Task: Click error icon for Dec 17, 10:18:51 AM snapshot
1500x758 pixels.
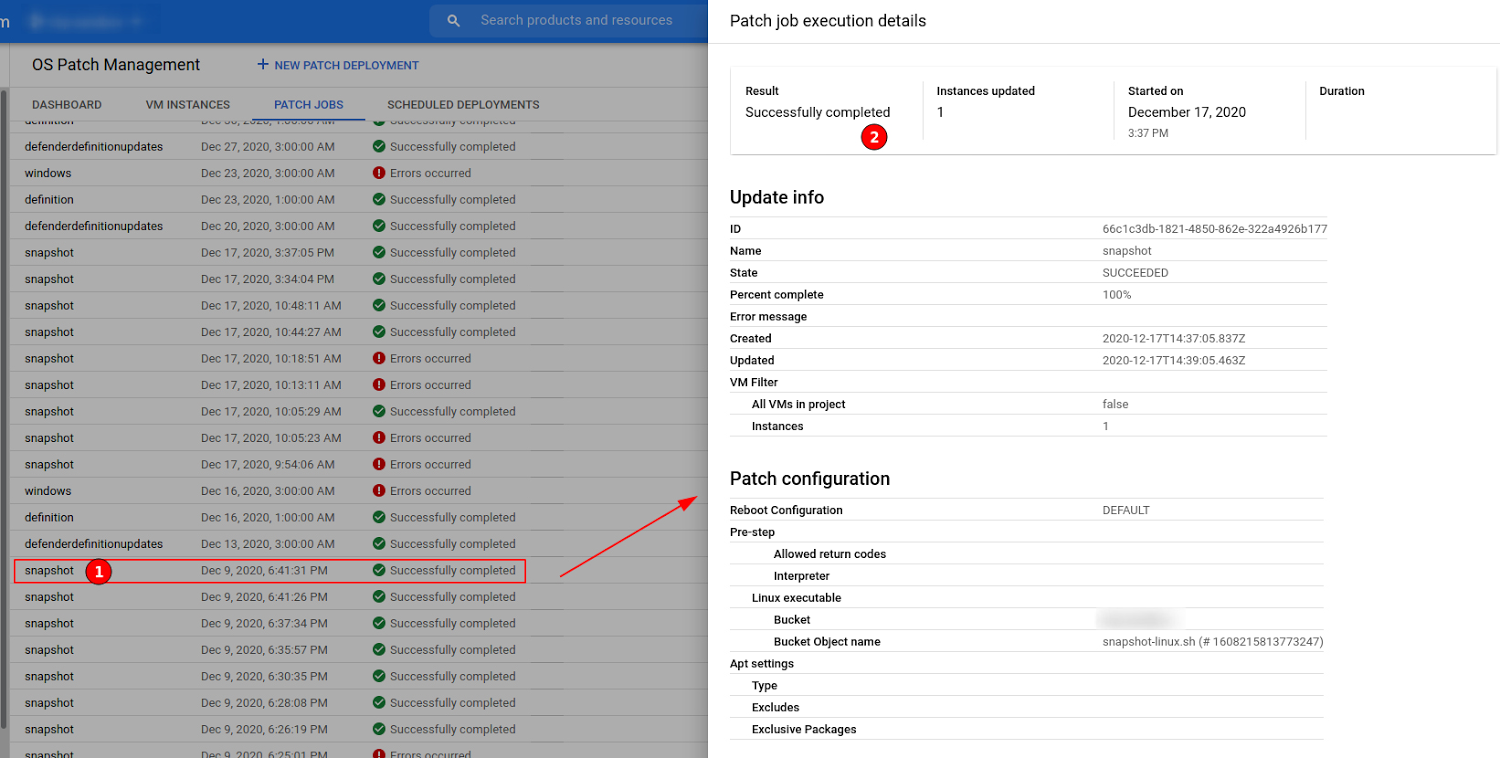Action: point(379,358)
